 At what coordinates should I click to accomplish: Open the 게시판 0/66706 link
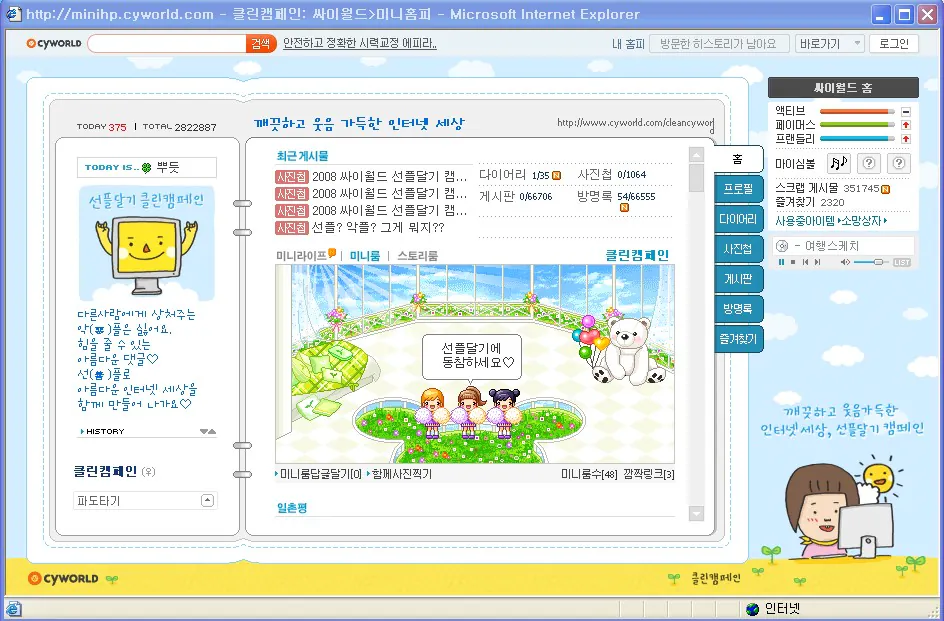pyautogui.click(x=515, y=196)
